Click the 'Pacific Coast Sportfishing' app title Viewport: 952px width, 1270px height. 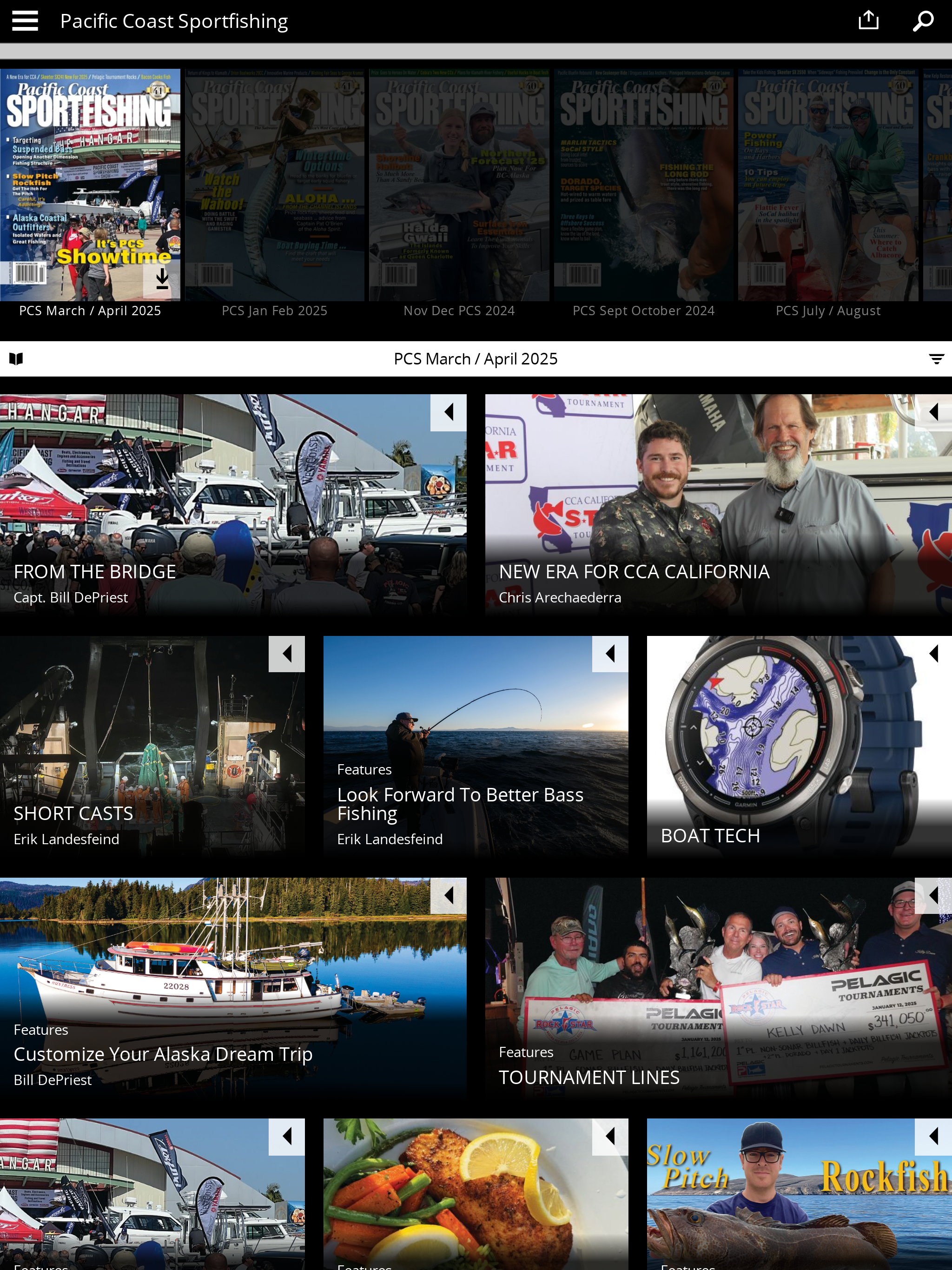tap(174, 21)
